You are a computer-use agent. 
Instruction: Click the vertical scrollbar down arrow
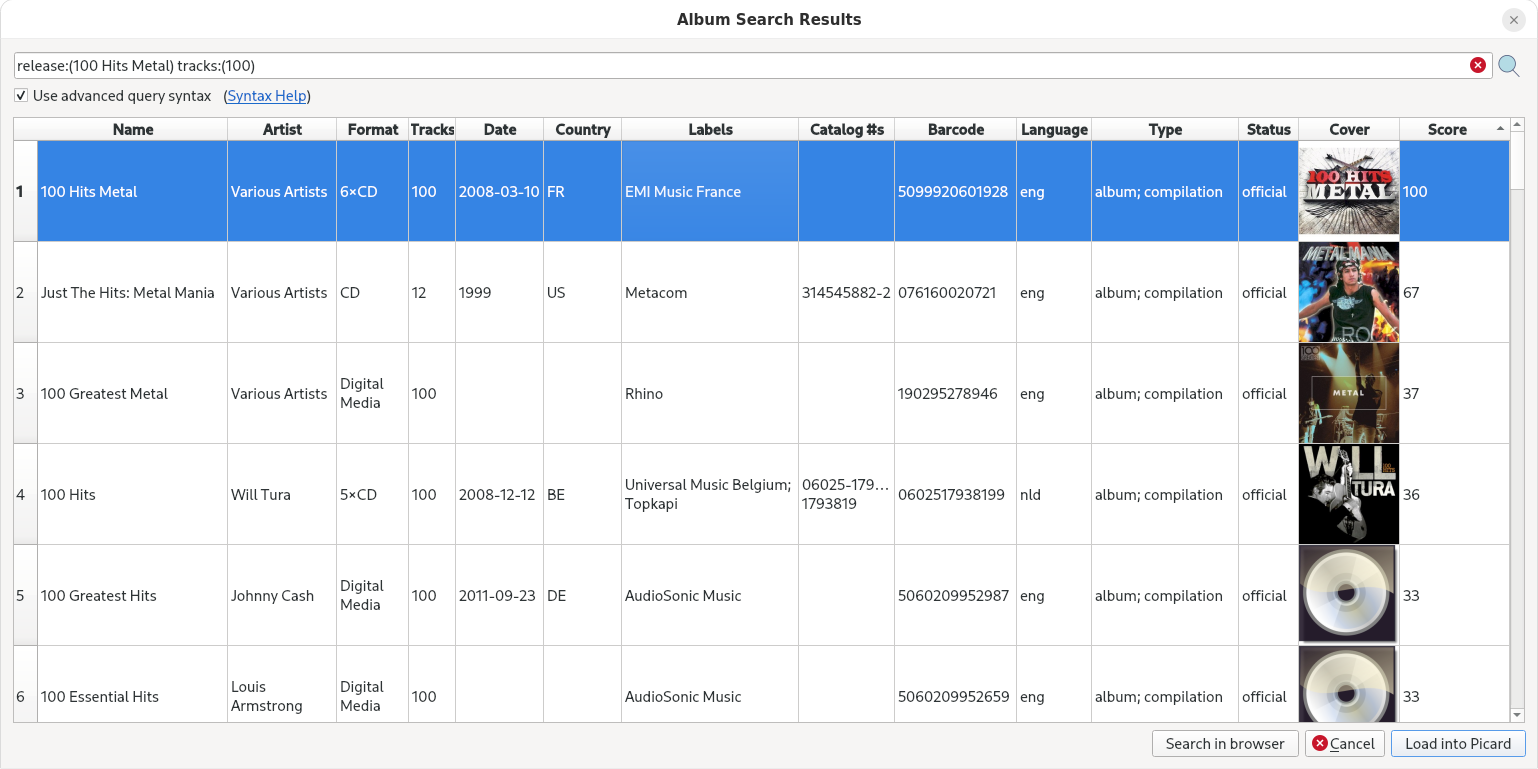pyautogui.click(x=1517, y=714)
